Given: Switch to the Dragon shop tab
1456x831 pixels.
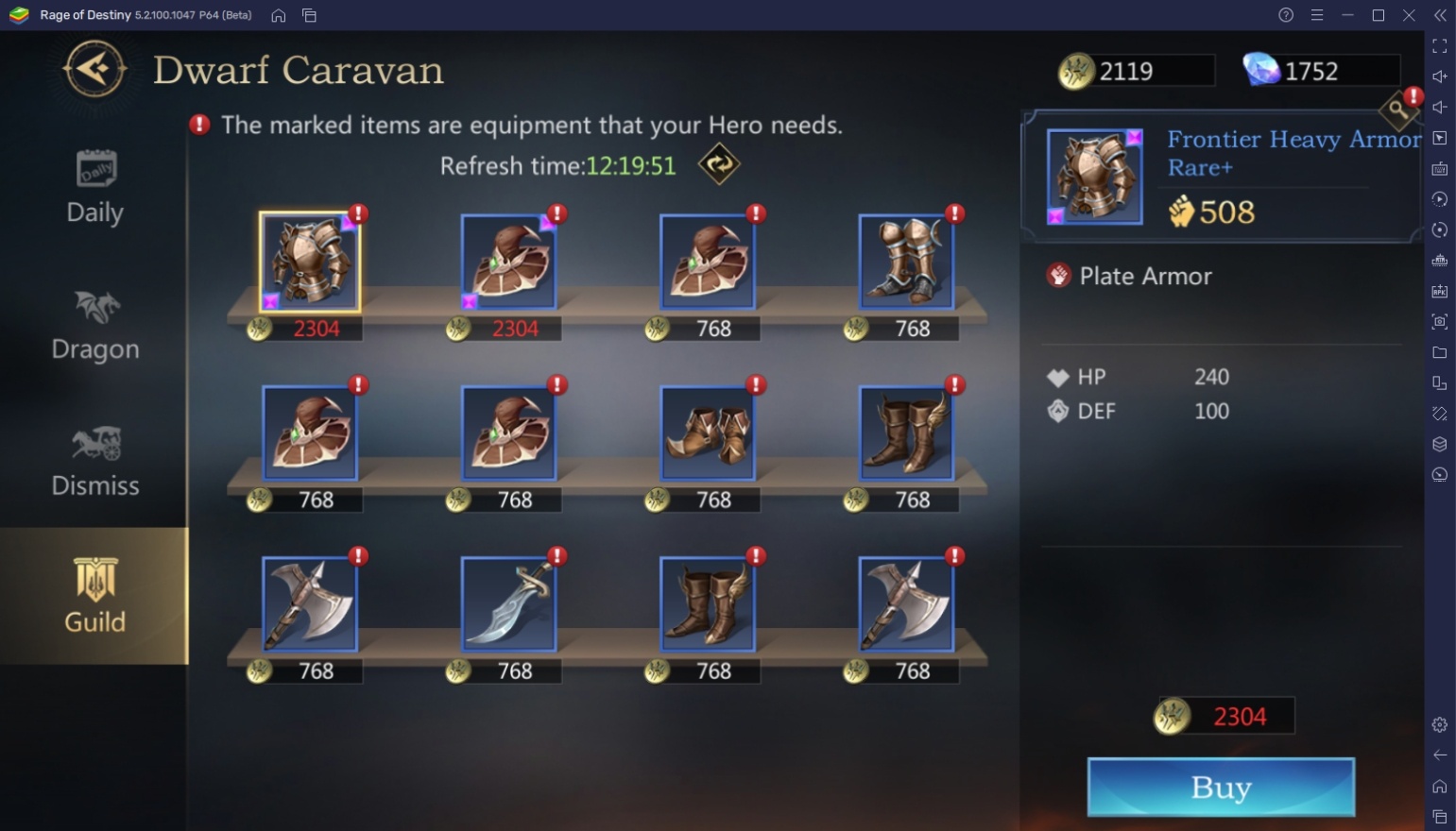Looking at the screenshot, I should click(94, 325).
